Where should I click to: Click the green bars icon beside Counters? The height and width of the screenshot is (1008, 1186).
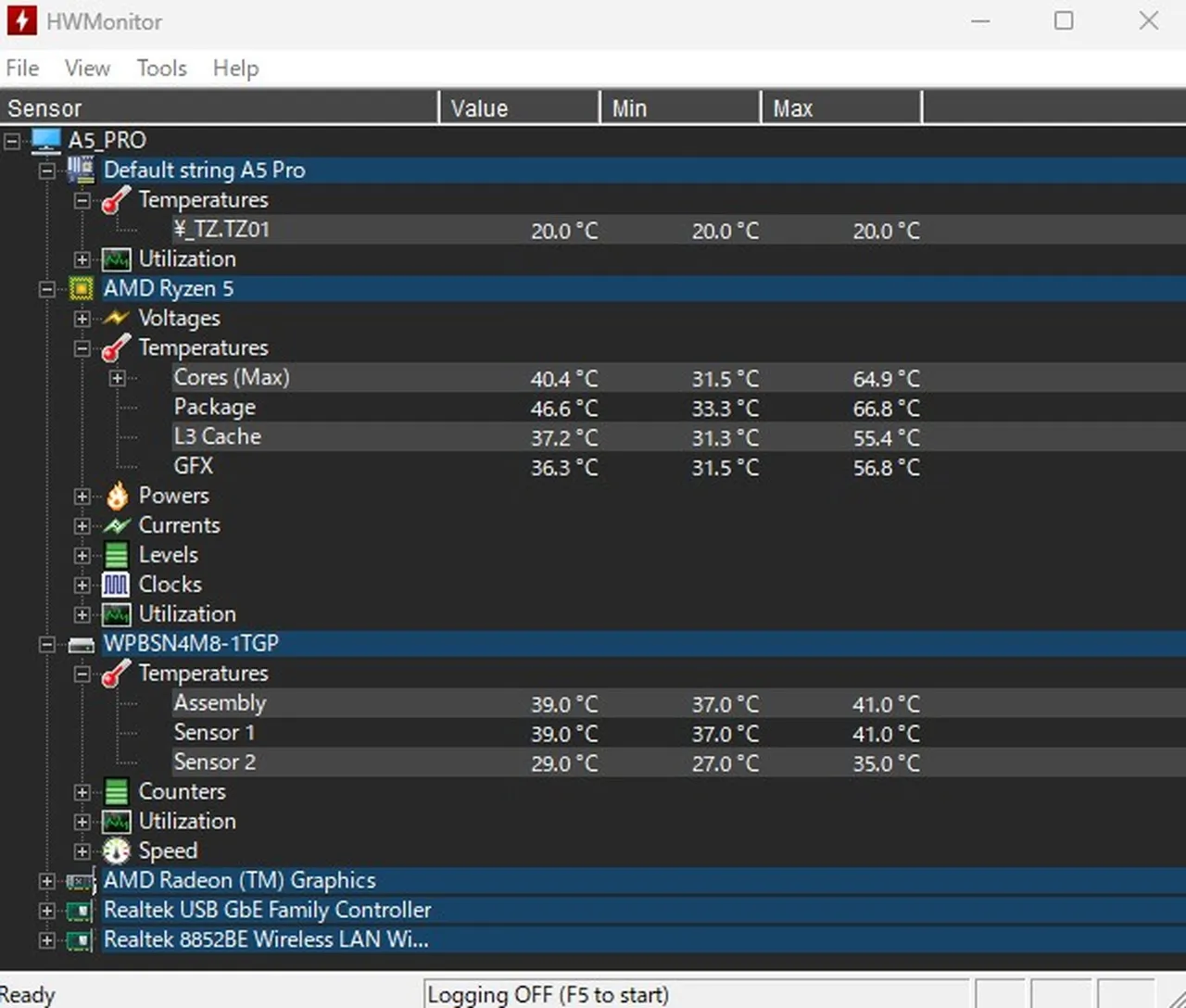[117, 792]
